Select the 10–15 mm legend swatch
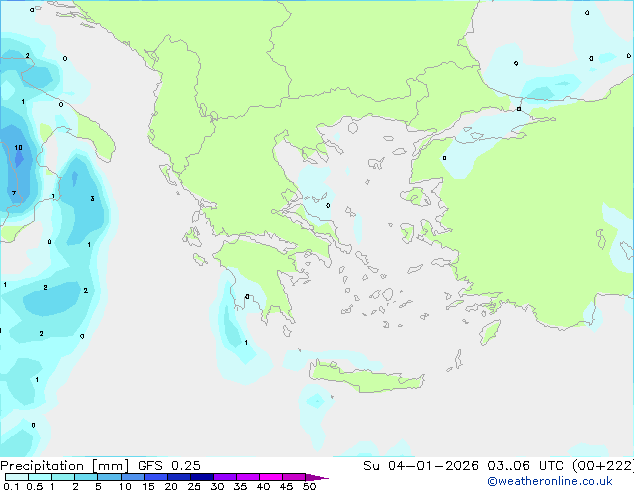Viewport: 634px width, 490px height. (x=132, y=477)
